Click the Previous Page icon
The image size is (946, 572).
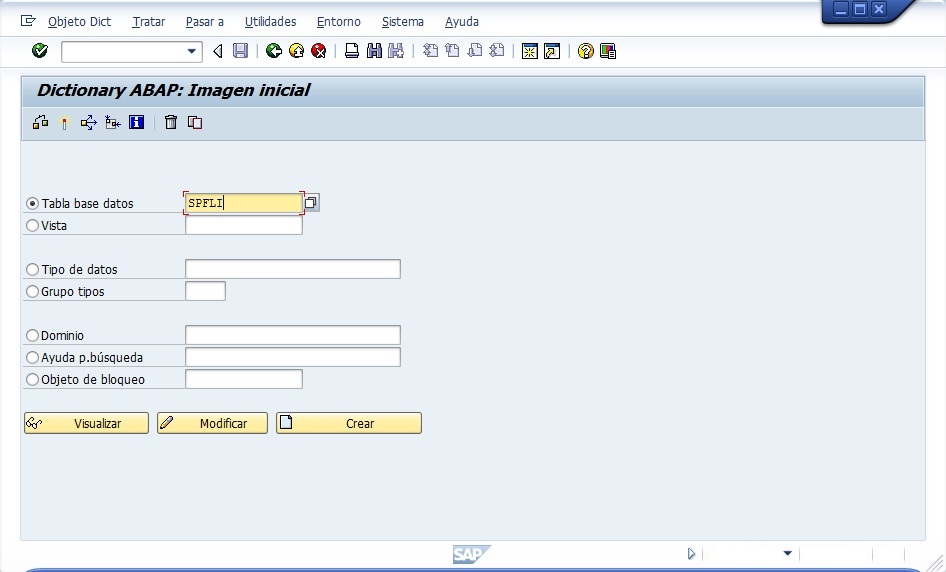coord(452,51)
